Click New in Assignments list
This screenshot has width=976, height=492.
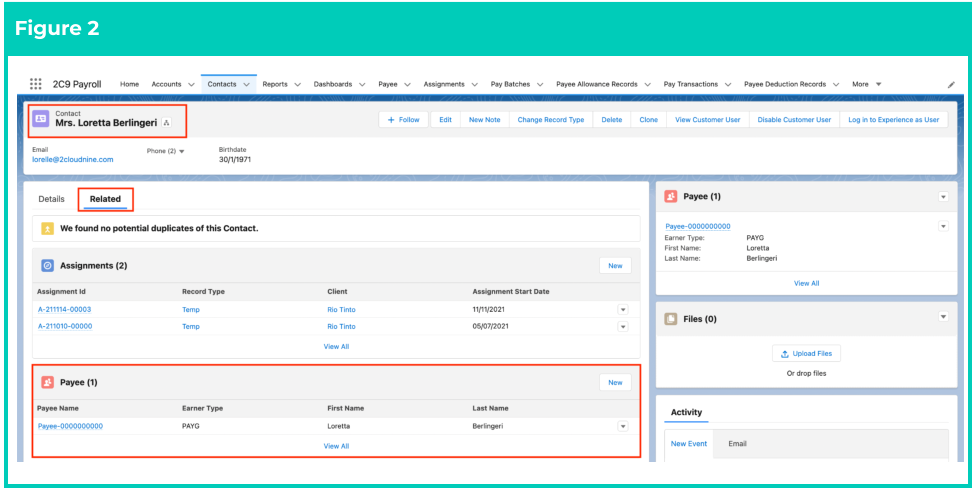click(x=615, y=265)
